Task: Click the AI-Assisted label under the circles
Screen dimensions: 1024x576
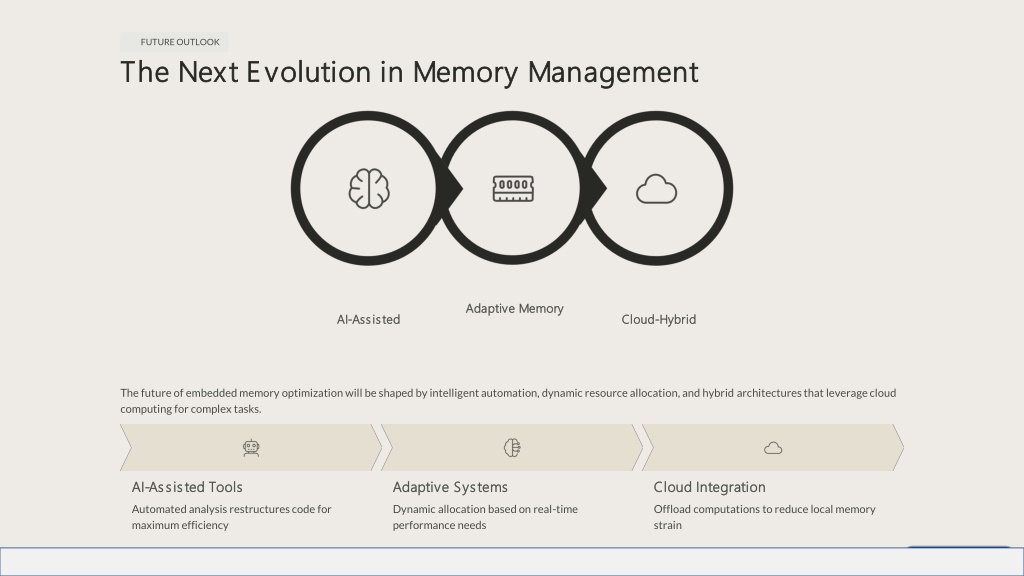Action: 368,319
